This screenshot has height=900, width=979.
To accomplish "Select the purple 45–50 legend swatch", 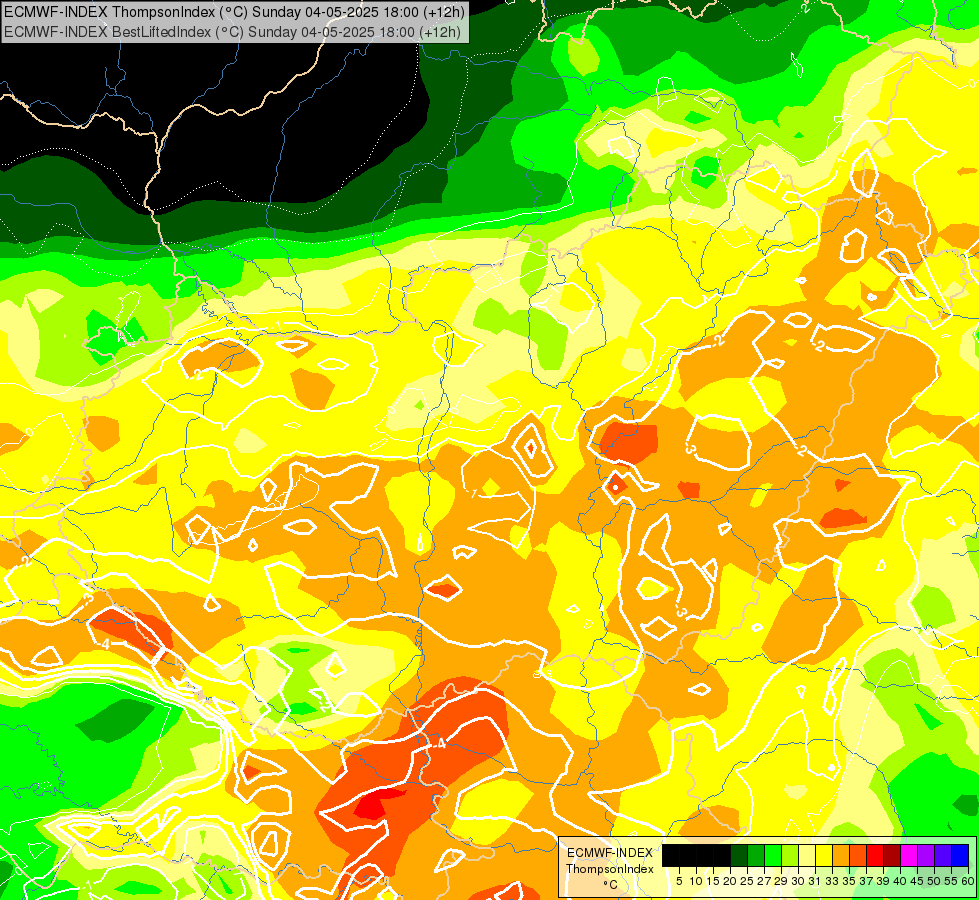I will click(x=926, y=855).
